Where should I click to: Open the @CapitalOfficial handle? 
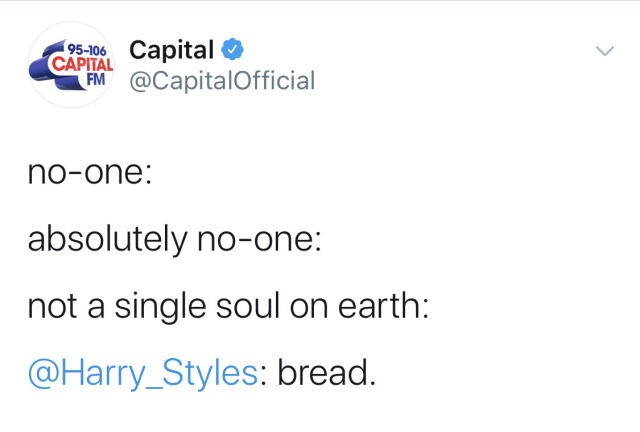(222, 80)
